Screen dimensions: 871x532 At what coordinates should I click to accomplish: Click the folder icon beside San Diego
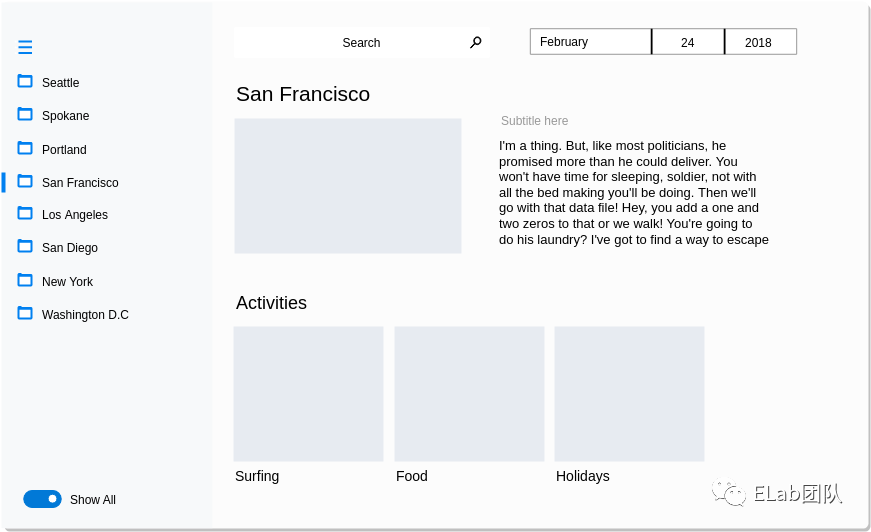25,247
